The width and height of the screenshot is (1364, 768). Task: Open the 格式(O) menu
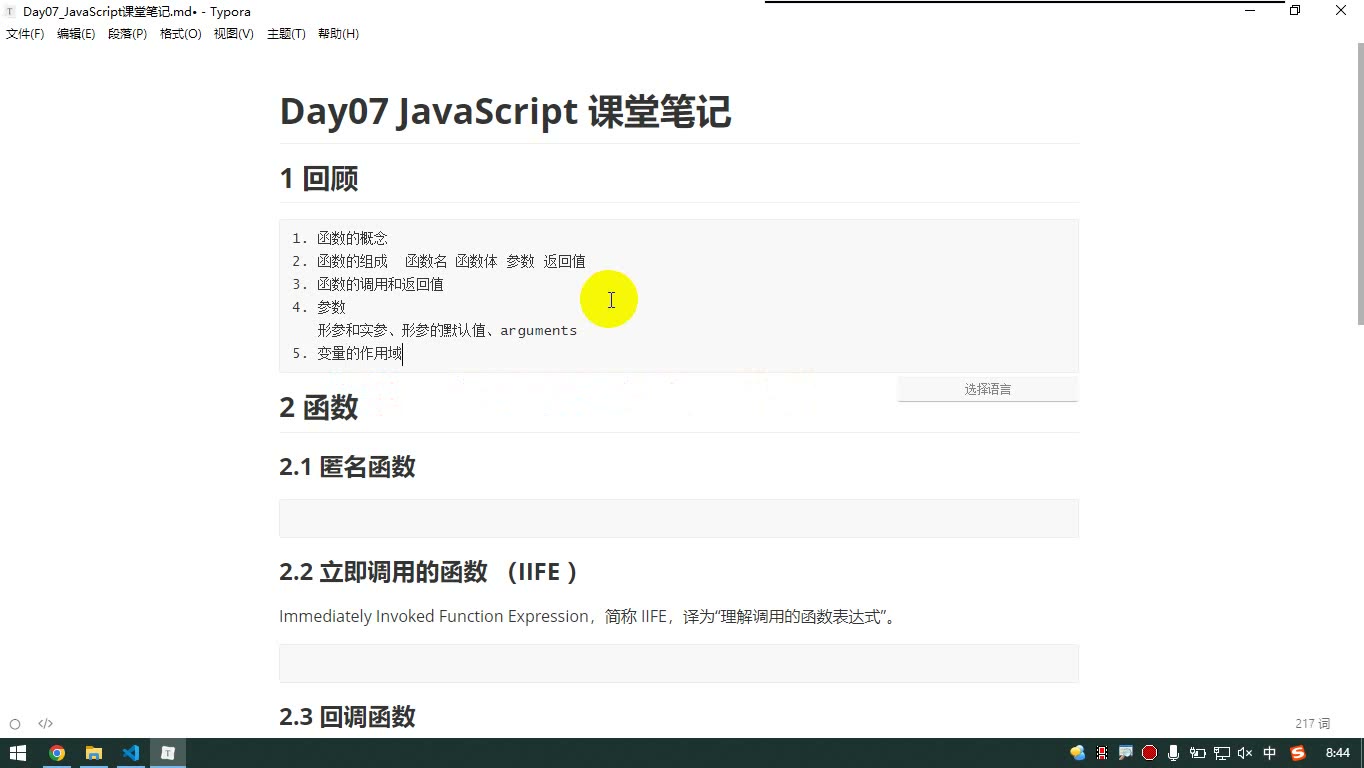(x=181, y=34)
